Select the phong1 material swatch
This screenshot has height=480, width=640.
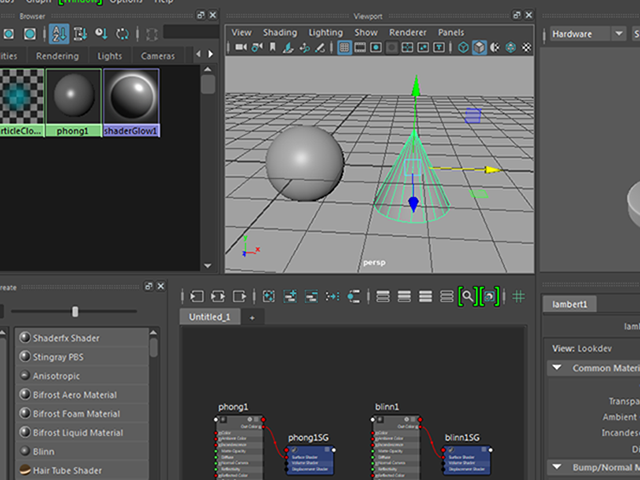coord(73,102)
